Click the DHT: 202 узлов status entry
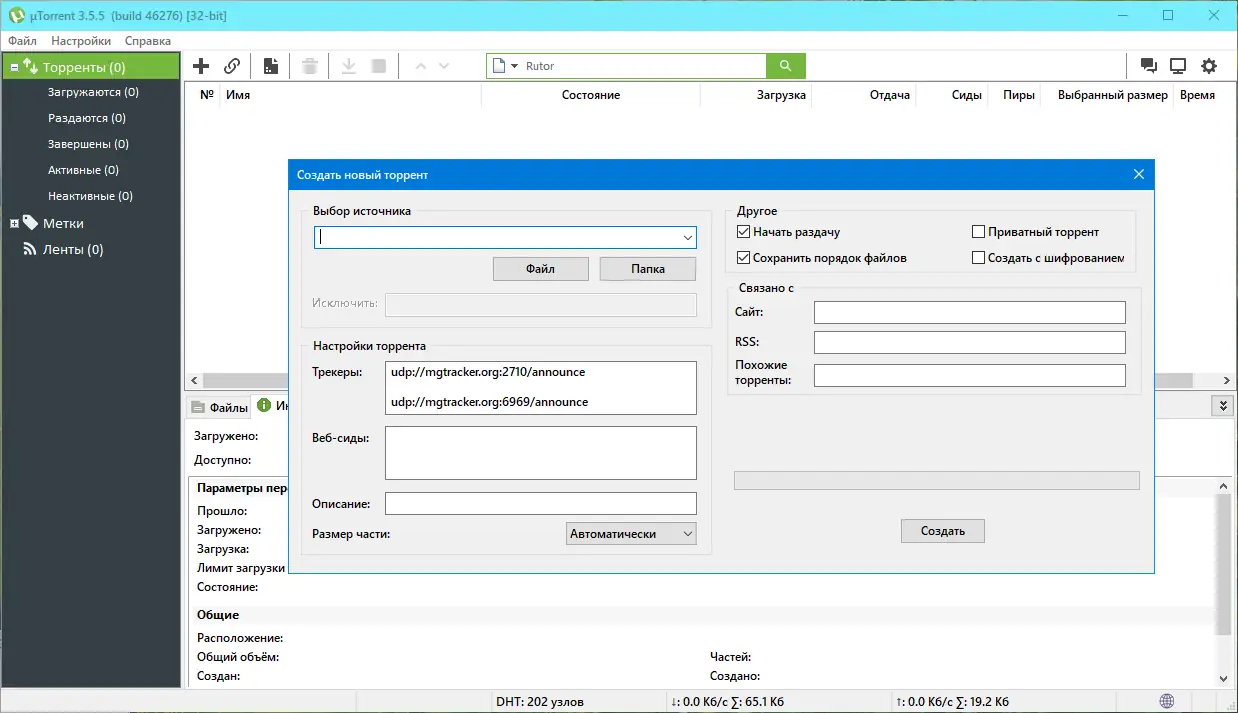 click(540, 702)
